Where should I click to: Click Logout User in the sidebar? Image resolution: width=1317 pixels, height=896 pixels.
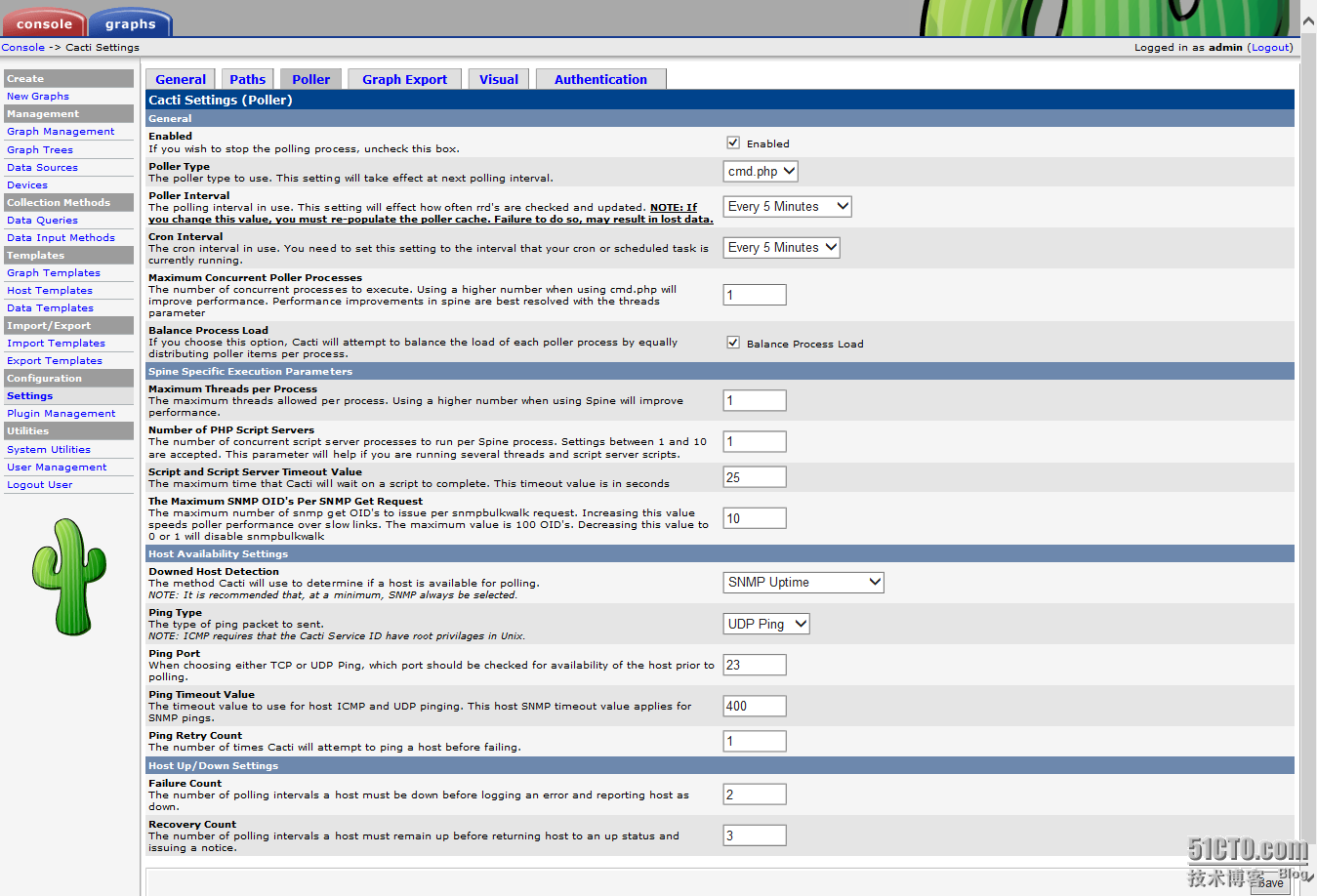[40, 484]
